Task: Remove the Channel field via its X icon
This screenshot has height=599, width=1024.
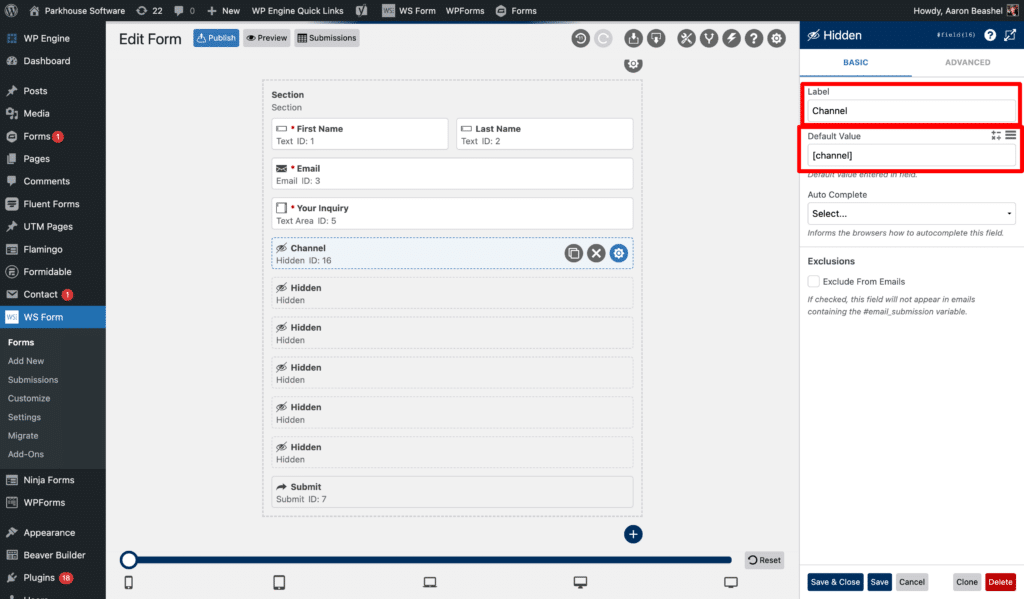Action: tap(596, 253)
